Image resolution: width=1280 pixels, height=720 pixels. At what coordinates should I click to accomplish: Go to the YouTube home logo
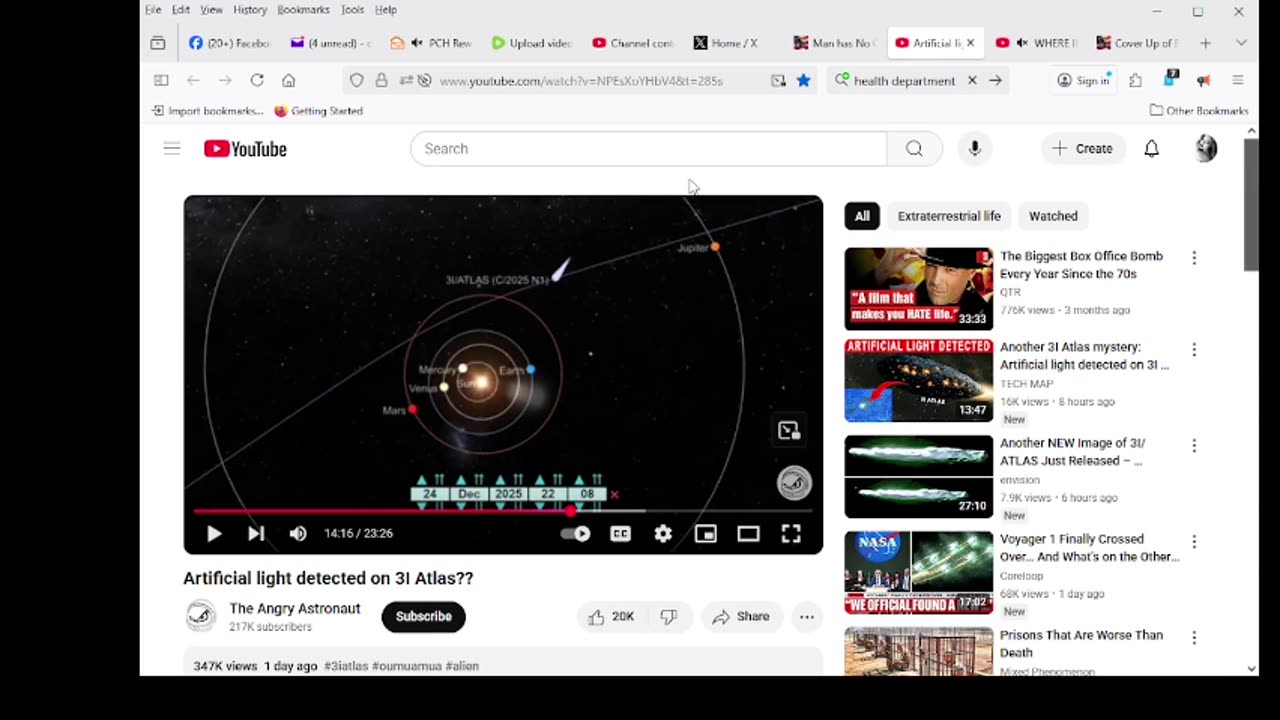[x=245, y=149]
